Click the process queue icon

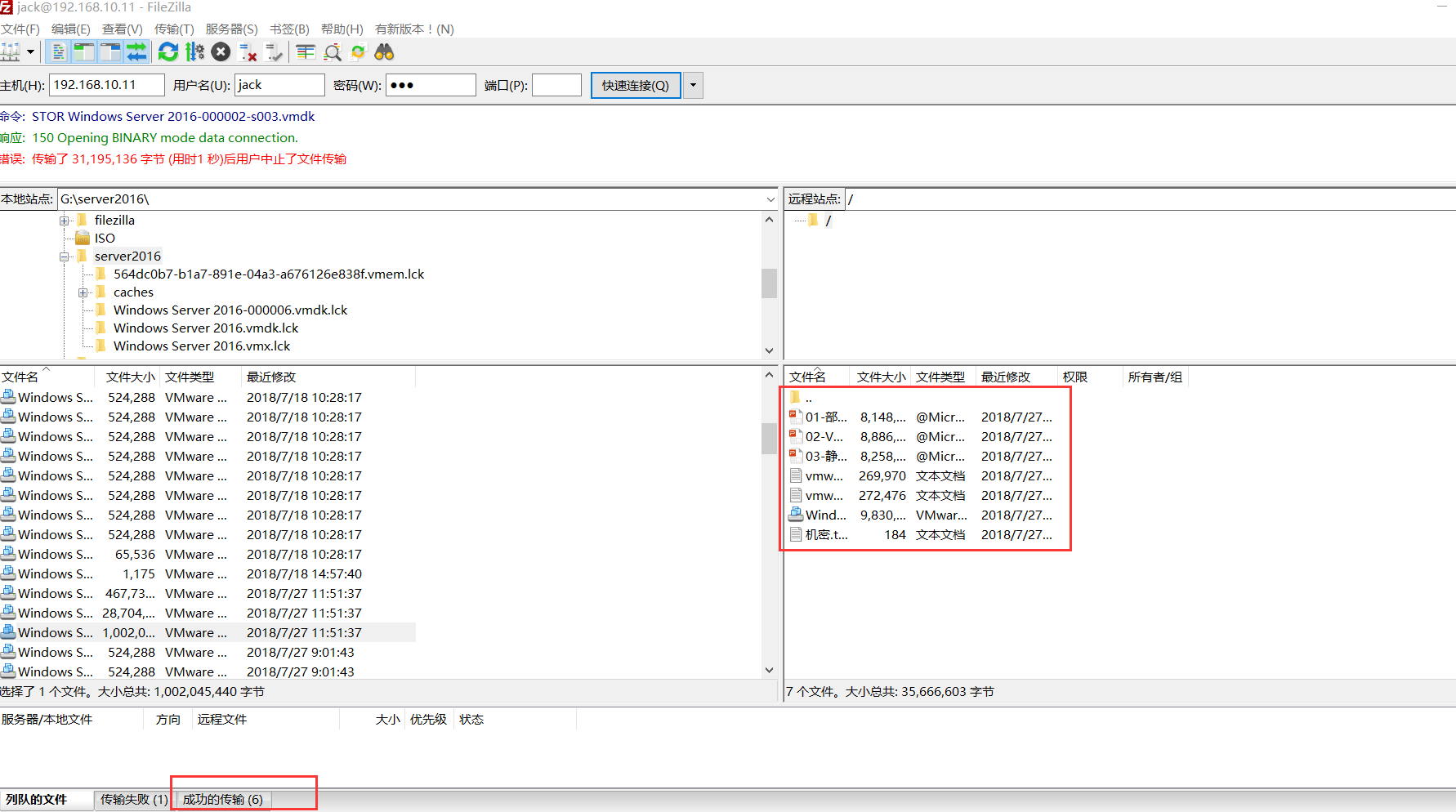pyautogui.click(x=194, y=52)
